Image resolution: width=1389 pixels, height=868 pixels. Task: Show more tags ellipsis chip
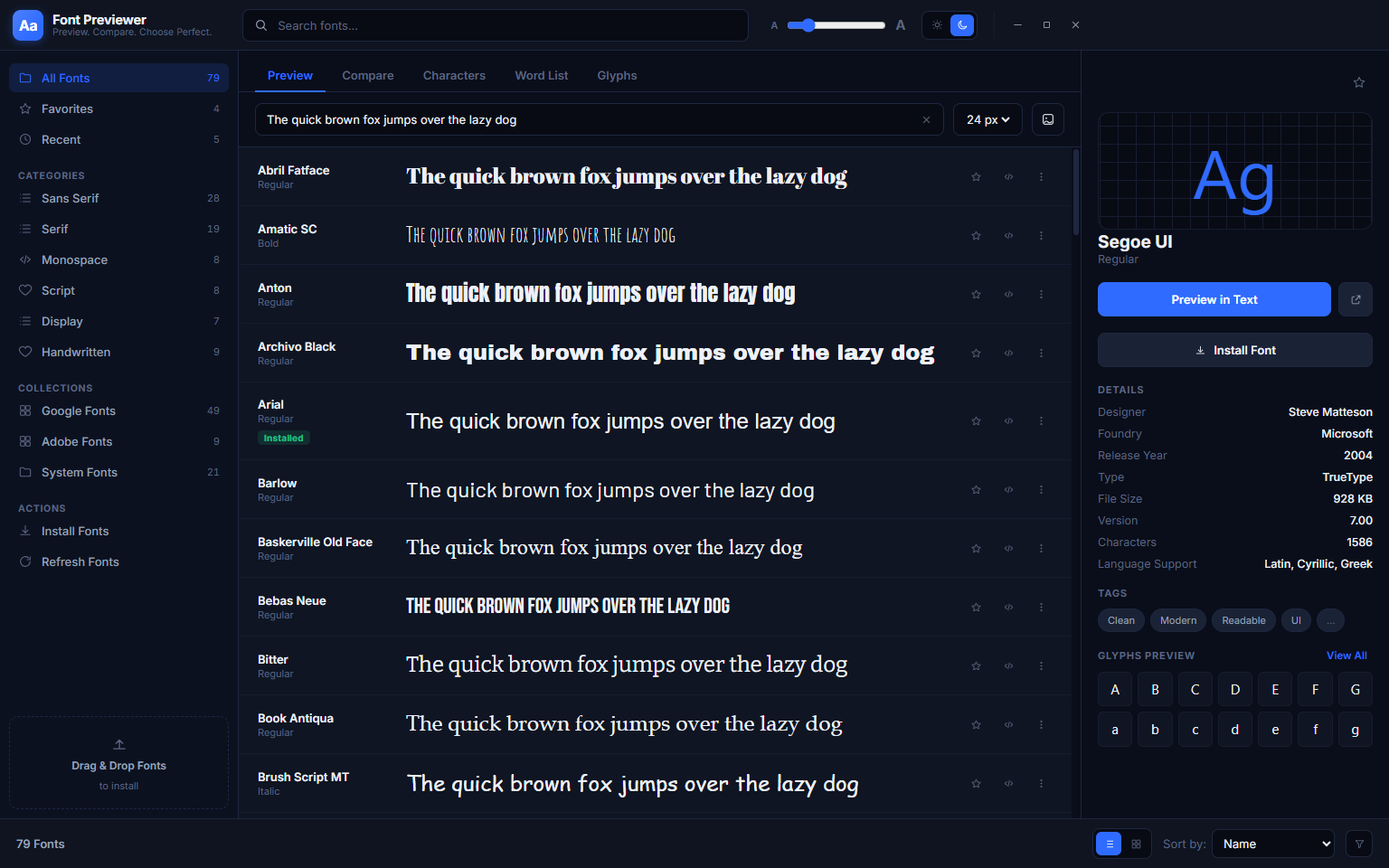[x=1330, y=620]
